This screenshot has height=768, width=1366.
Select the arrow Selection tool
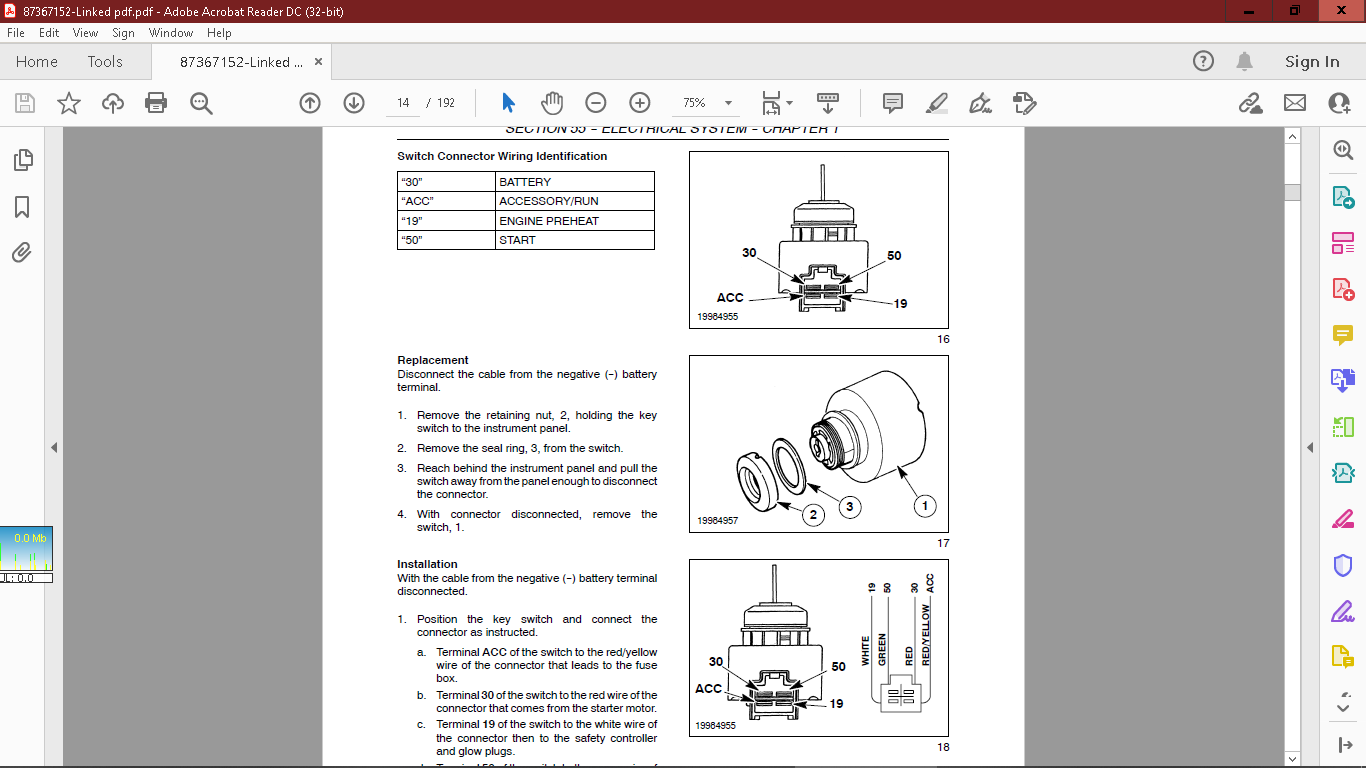(508, 103)
